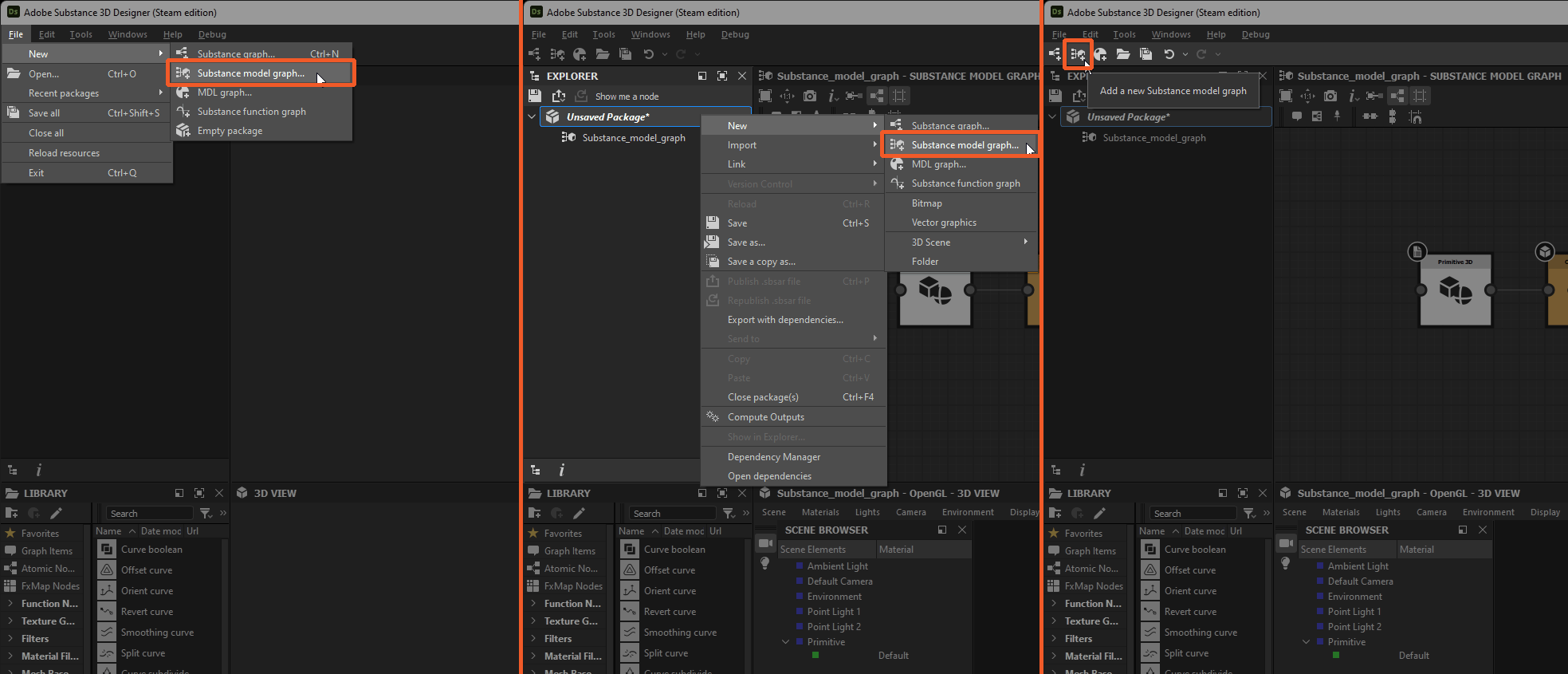
Task: Click the save-all icon in right window toolbar
Action: [1146, 54]
